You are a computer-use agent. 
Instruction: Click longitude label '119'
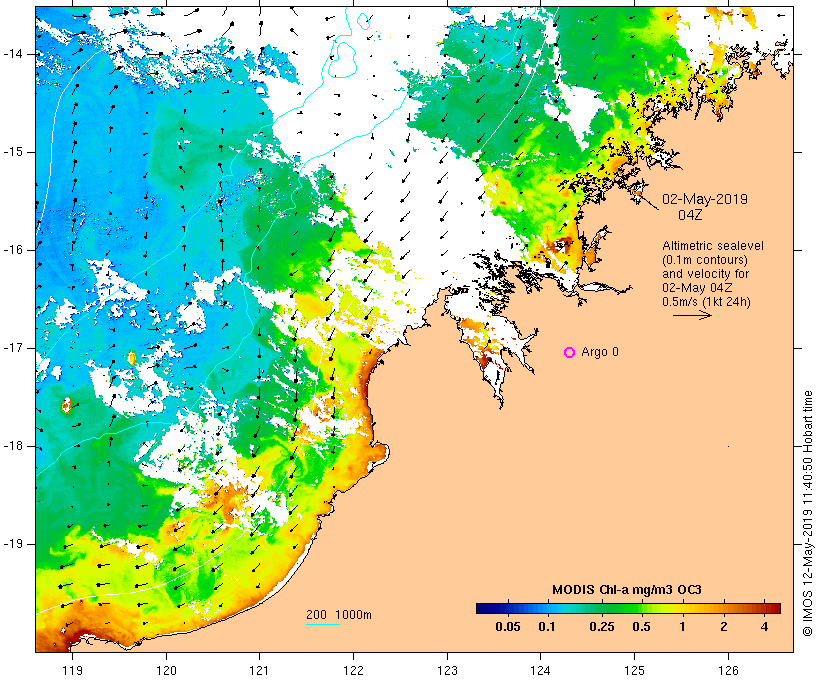72,670
